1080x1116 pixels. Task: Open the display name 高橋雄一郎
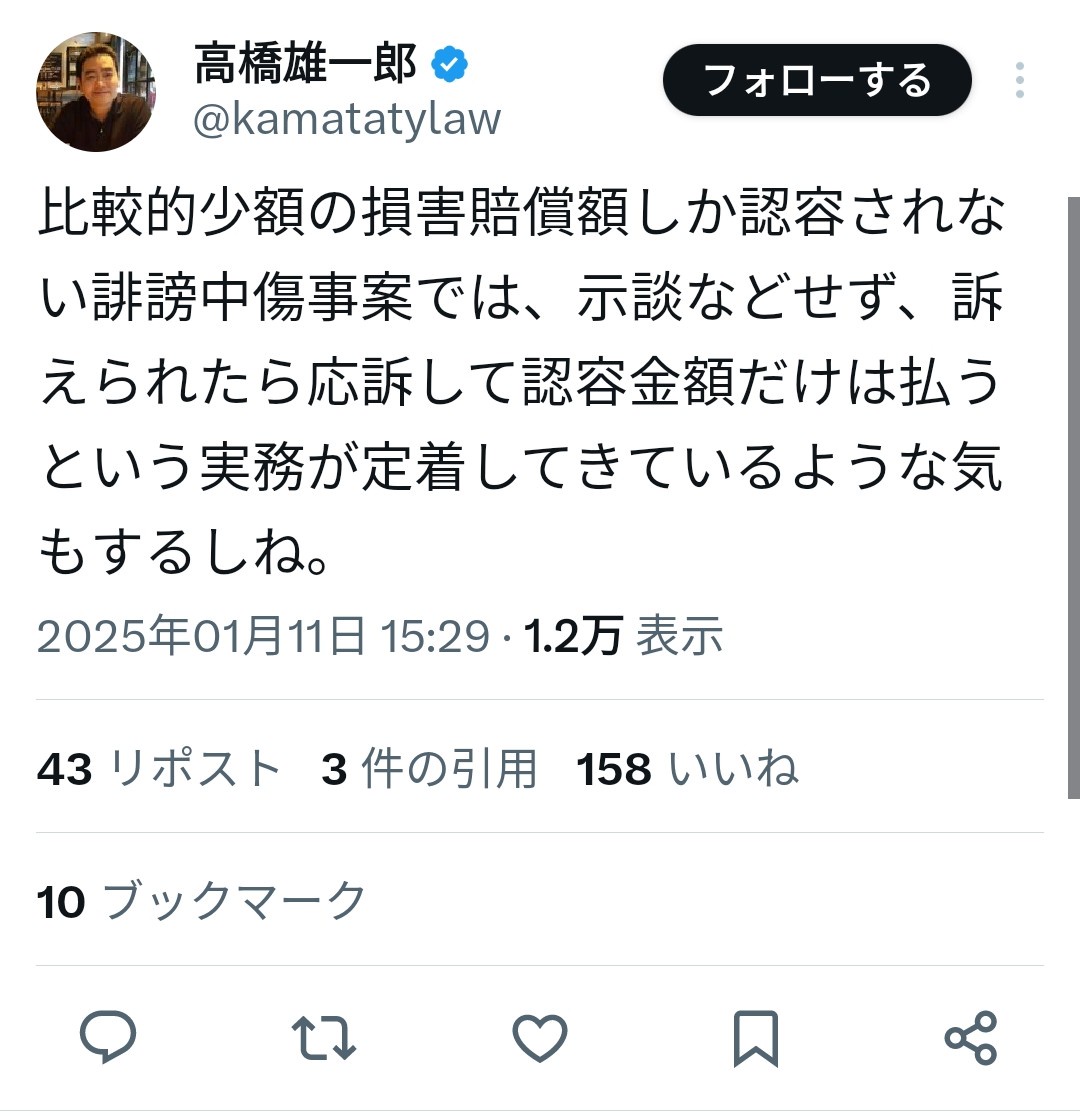305,63
